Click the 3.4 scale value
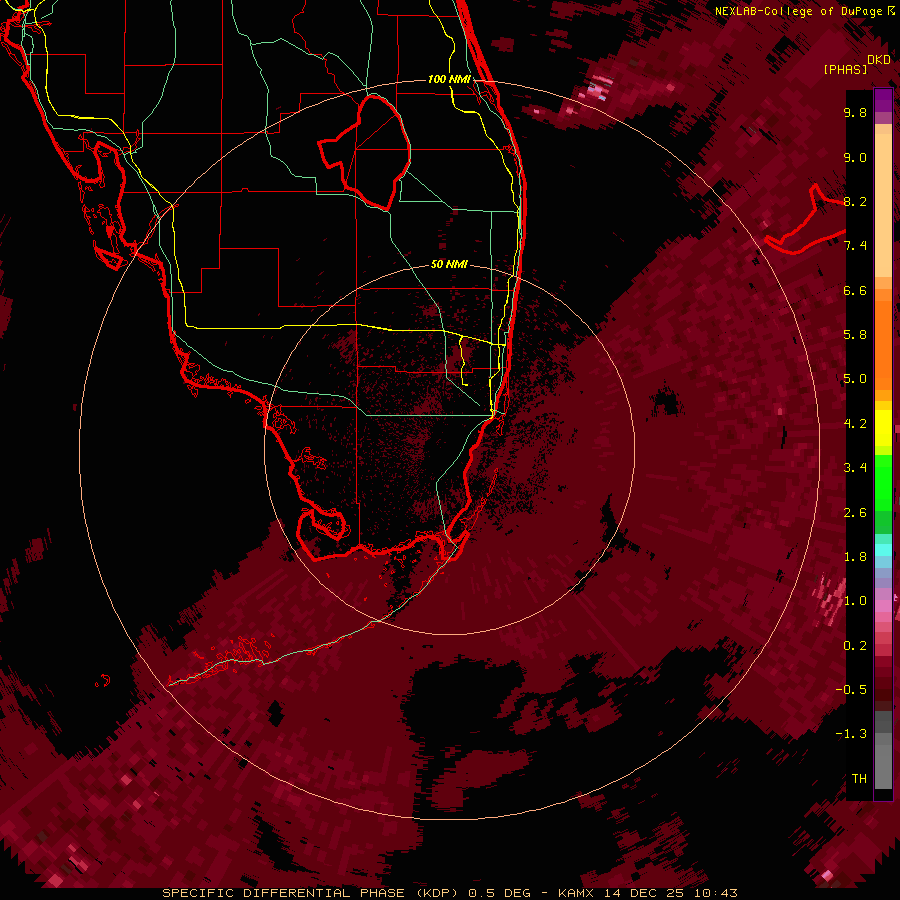The image size is (900, 900). click(x=855, y=468)
